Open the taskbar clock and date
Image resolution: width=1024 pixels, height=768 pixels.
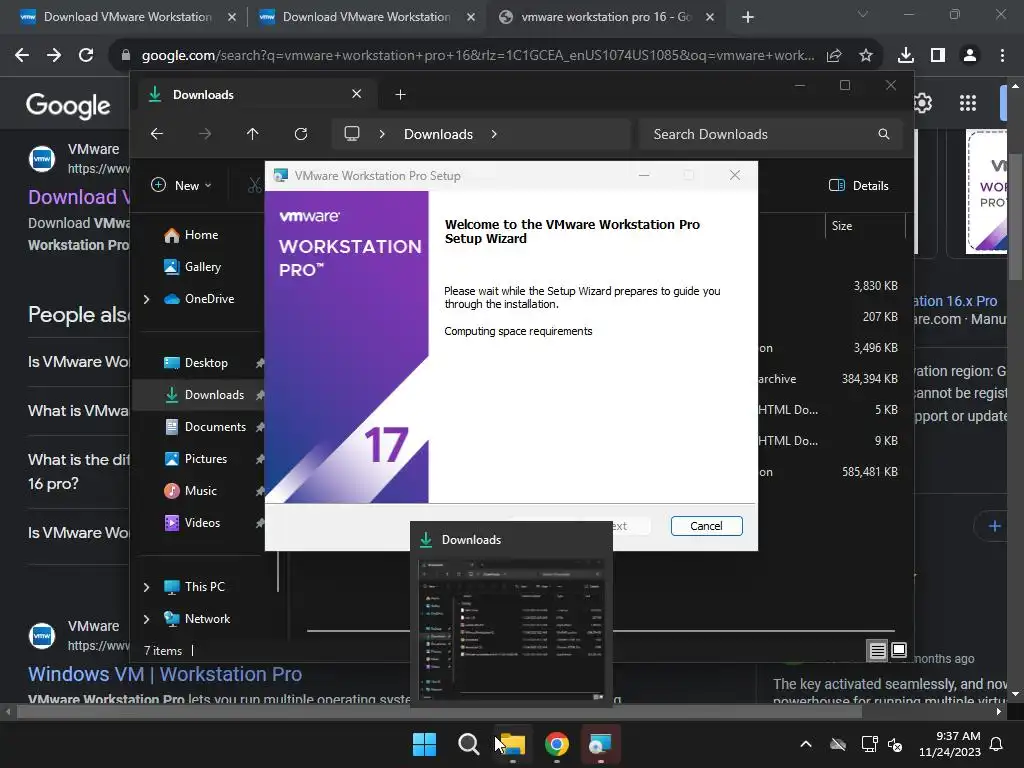950,744
